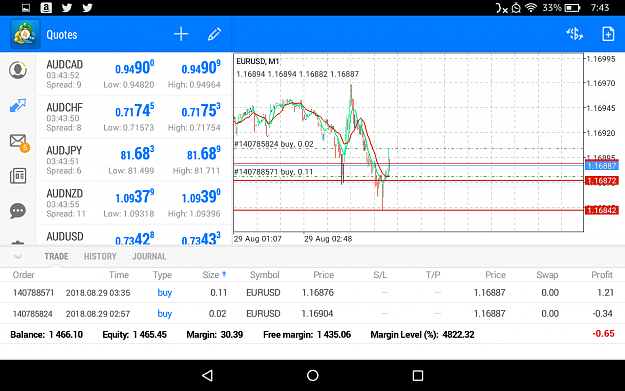Viewport: 625px width, 391px height.
Task: Tap first Twitter notification icon in status bar
Action: [67, 8]
